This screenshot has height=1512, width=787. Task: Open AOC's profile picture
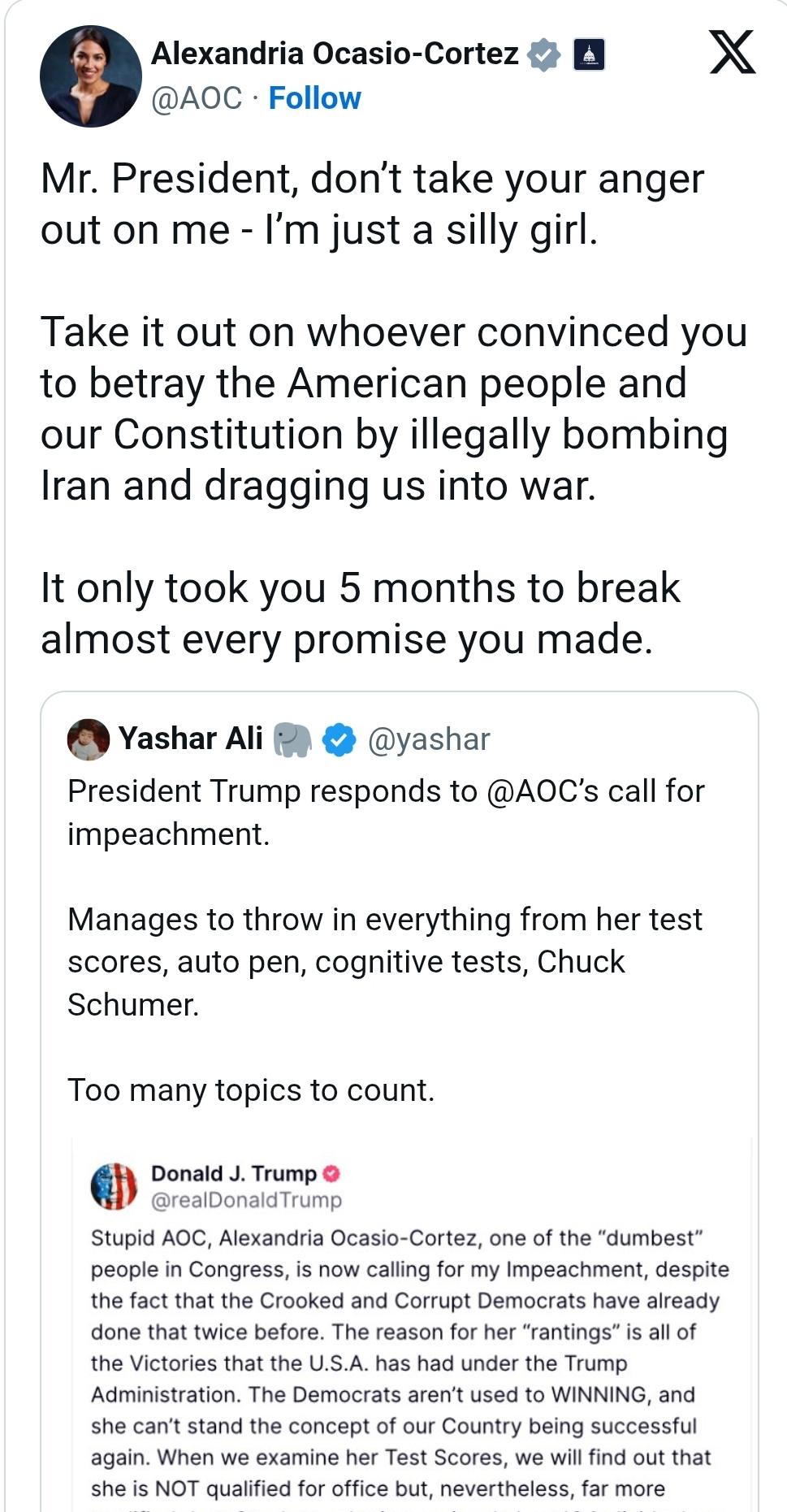click(x=90, y=76)
